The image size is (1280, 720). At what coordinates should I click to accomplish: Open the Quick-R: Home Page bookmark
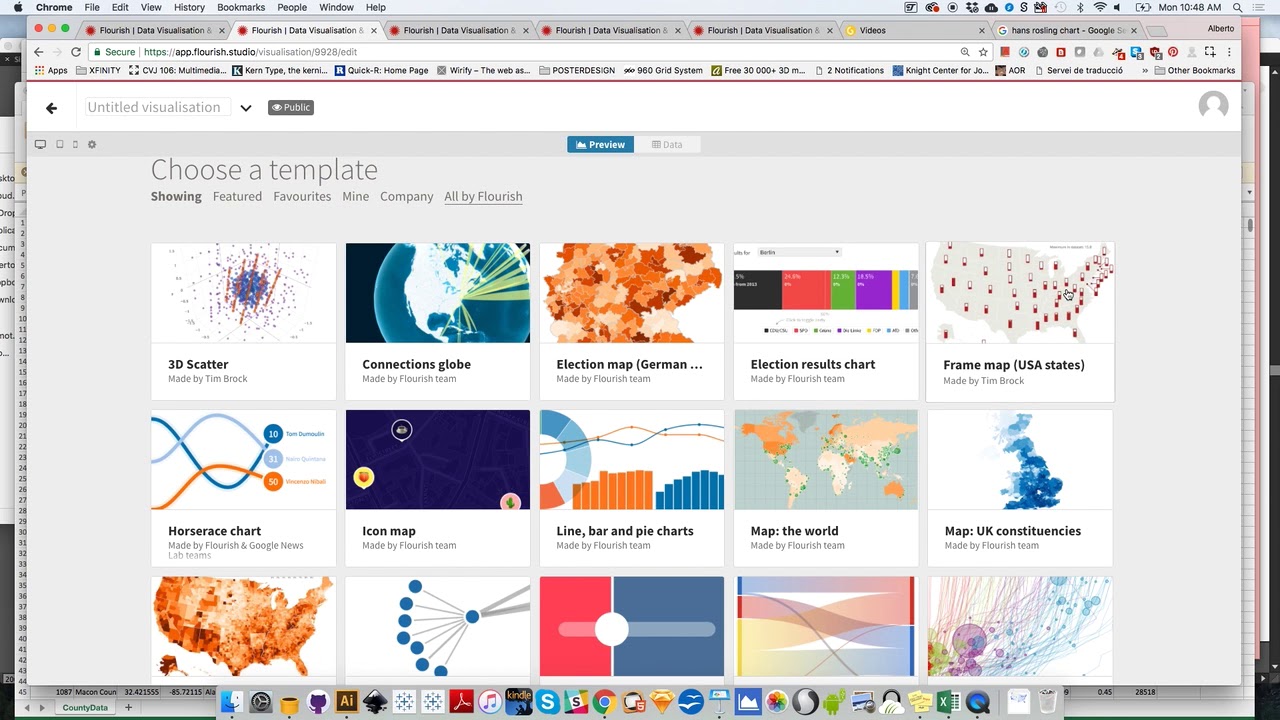pos(381,71)
